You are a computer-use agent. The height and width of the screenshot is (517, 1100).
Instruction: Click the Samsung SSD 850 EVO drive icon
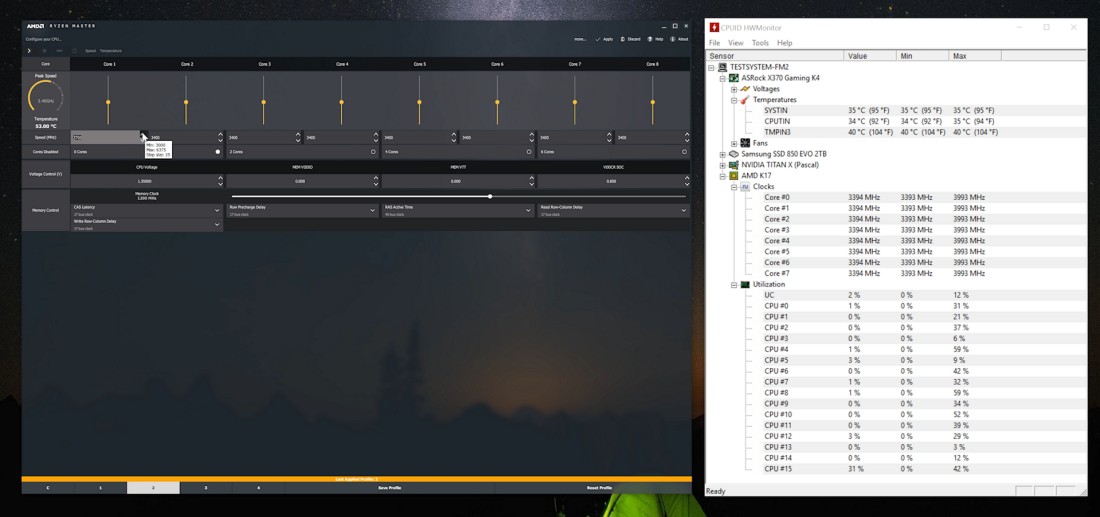click(734, 154)
